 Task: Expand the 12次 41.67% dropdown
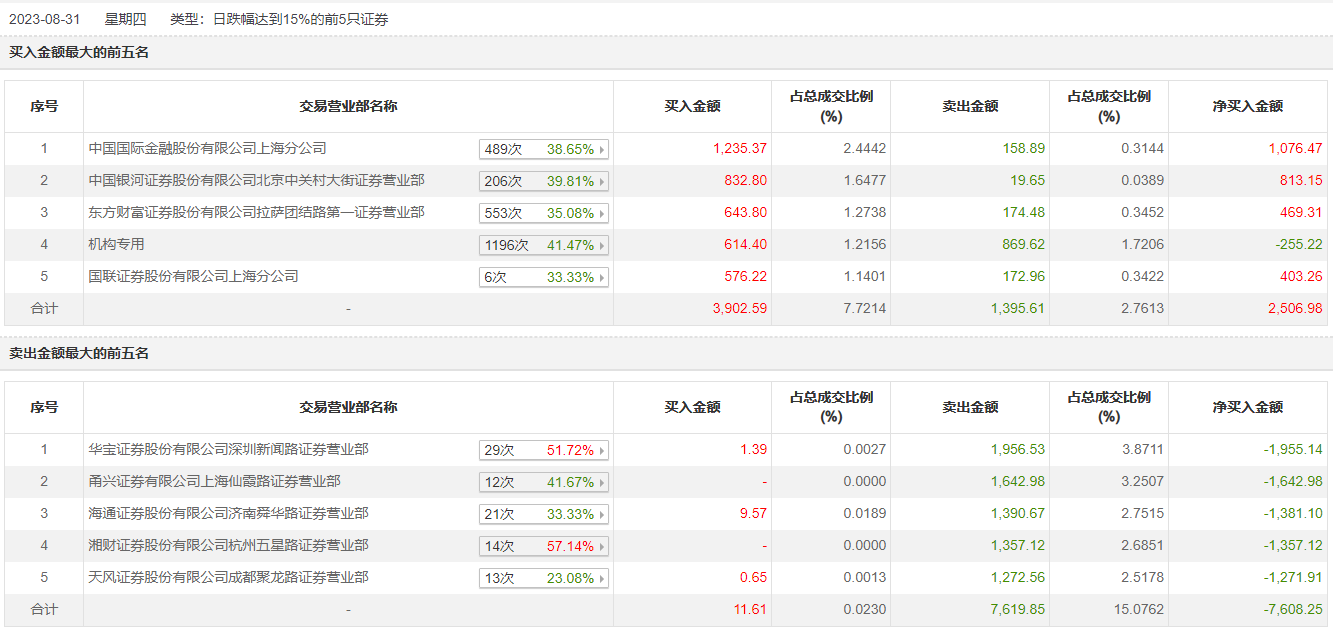coord(602,483)
